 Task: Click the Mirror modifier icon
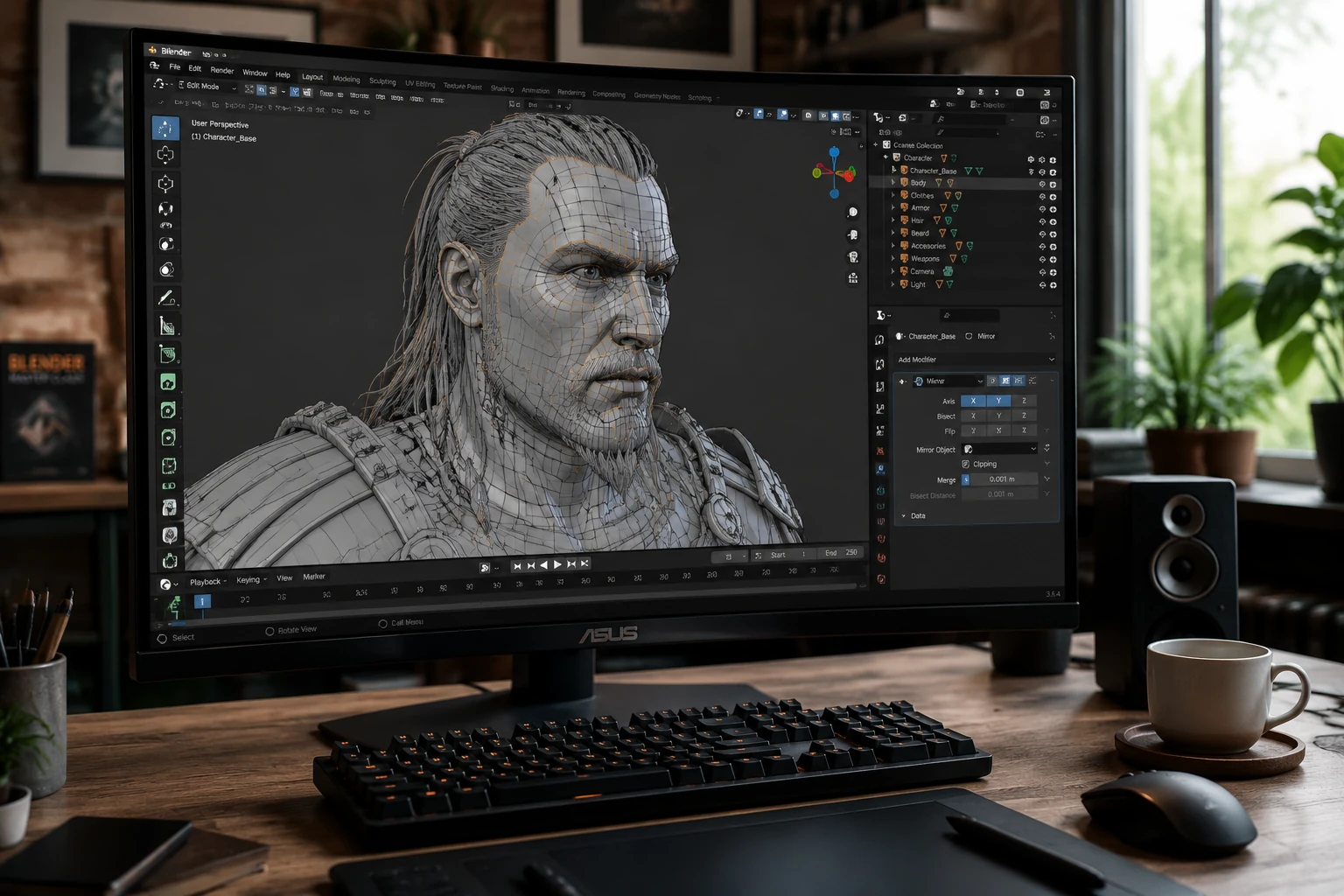(x=919, y=381)
